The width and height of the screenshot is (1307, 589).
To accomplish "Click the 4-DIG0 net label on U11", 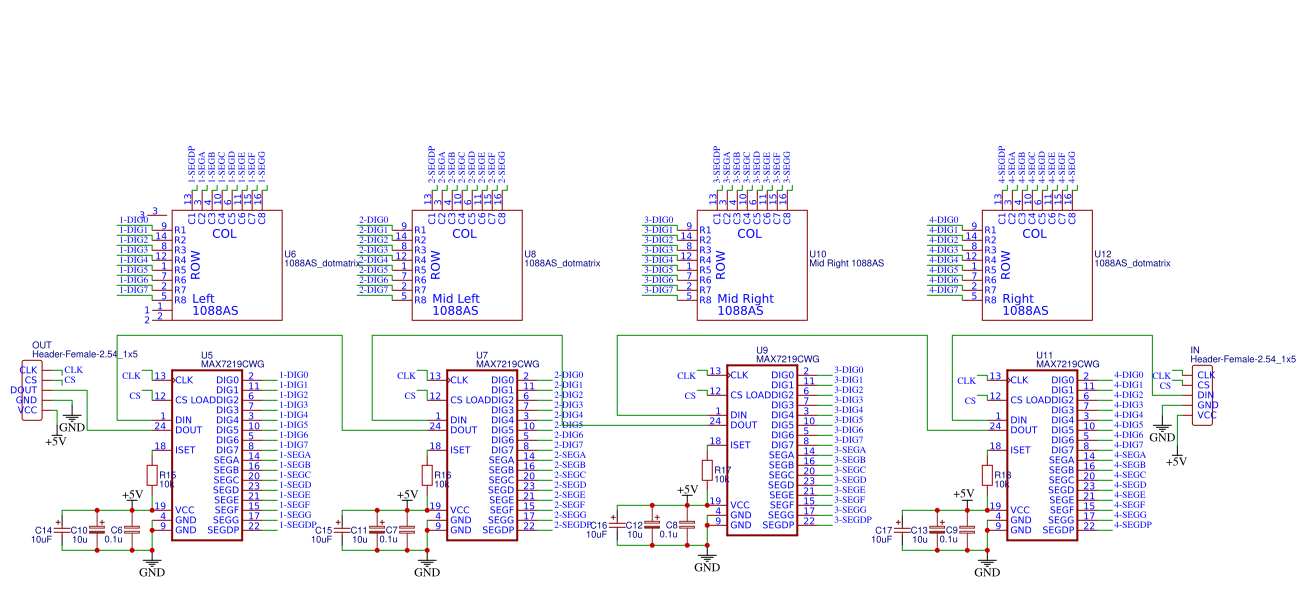I will pyautogui.click(x=1129, y=375).
